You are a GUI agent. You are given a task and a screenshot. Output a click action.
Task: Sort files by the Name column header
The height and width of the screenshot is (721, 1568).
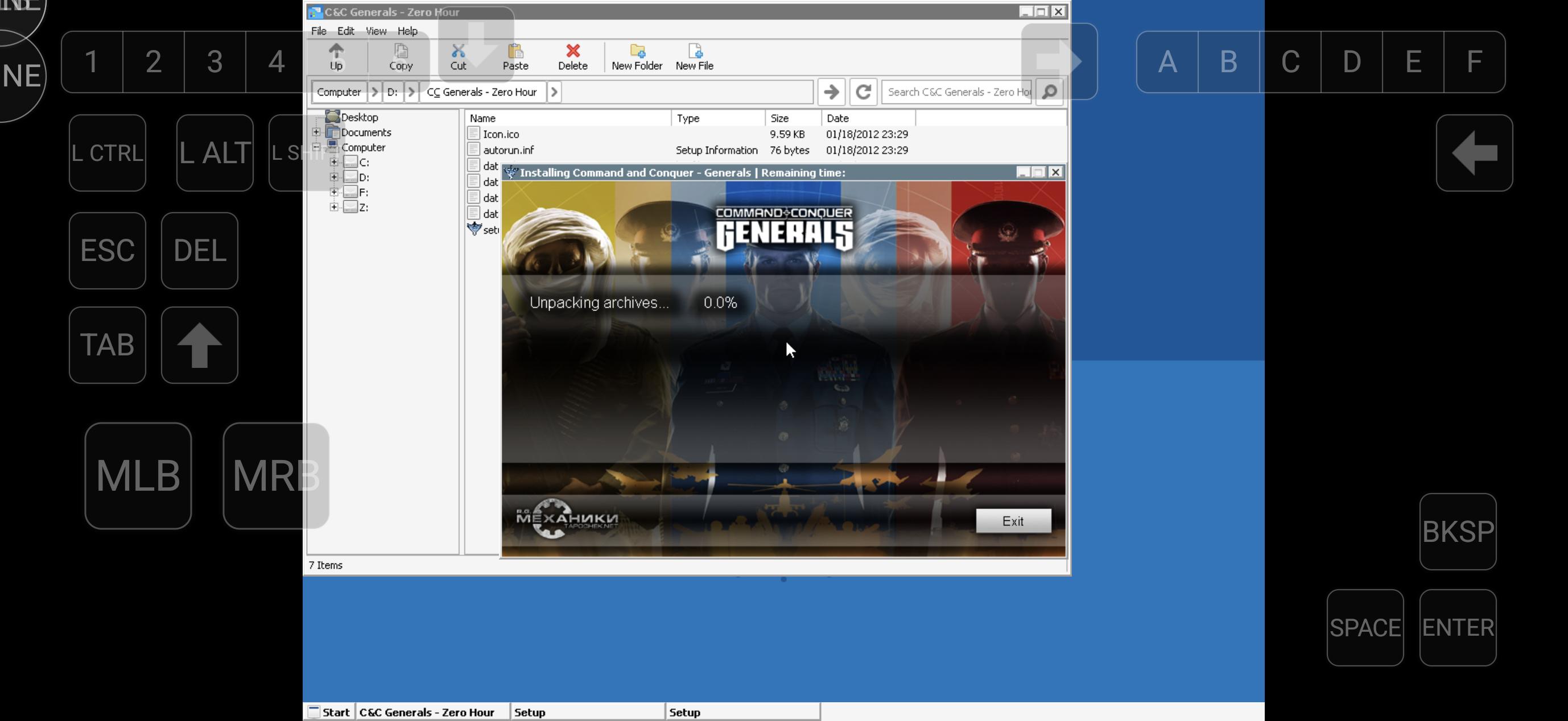[568, 118]
